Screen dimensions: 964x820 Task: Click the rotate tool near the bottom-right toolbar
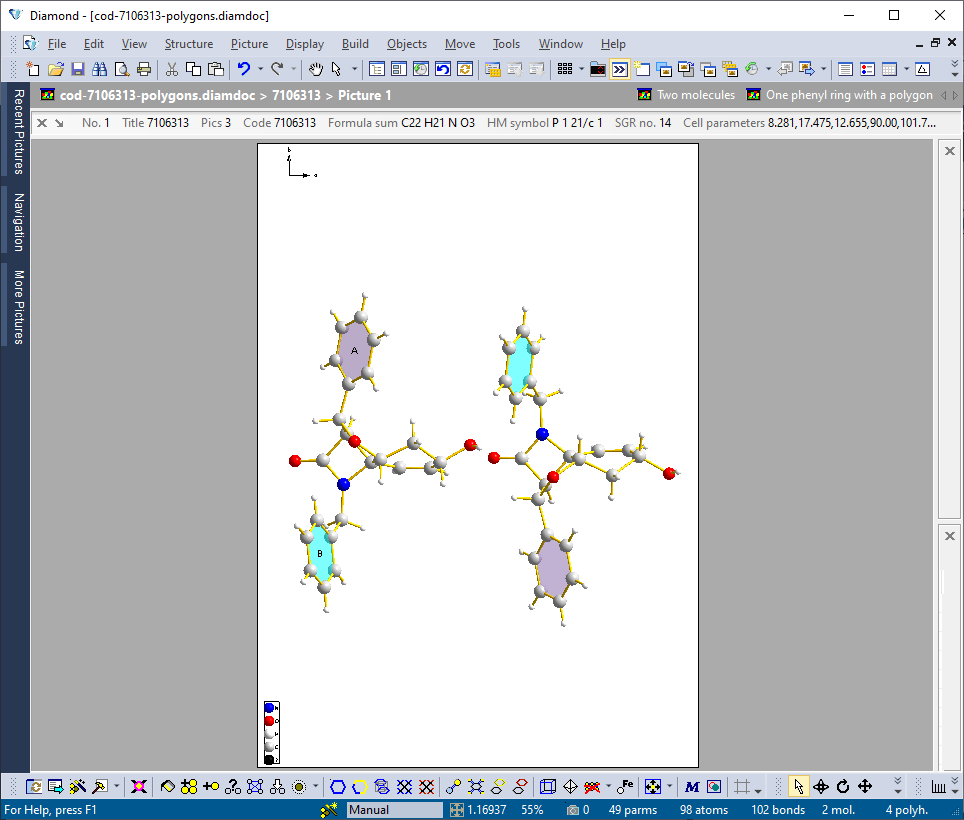click(843, 787)
